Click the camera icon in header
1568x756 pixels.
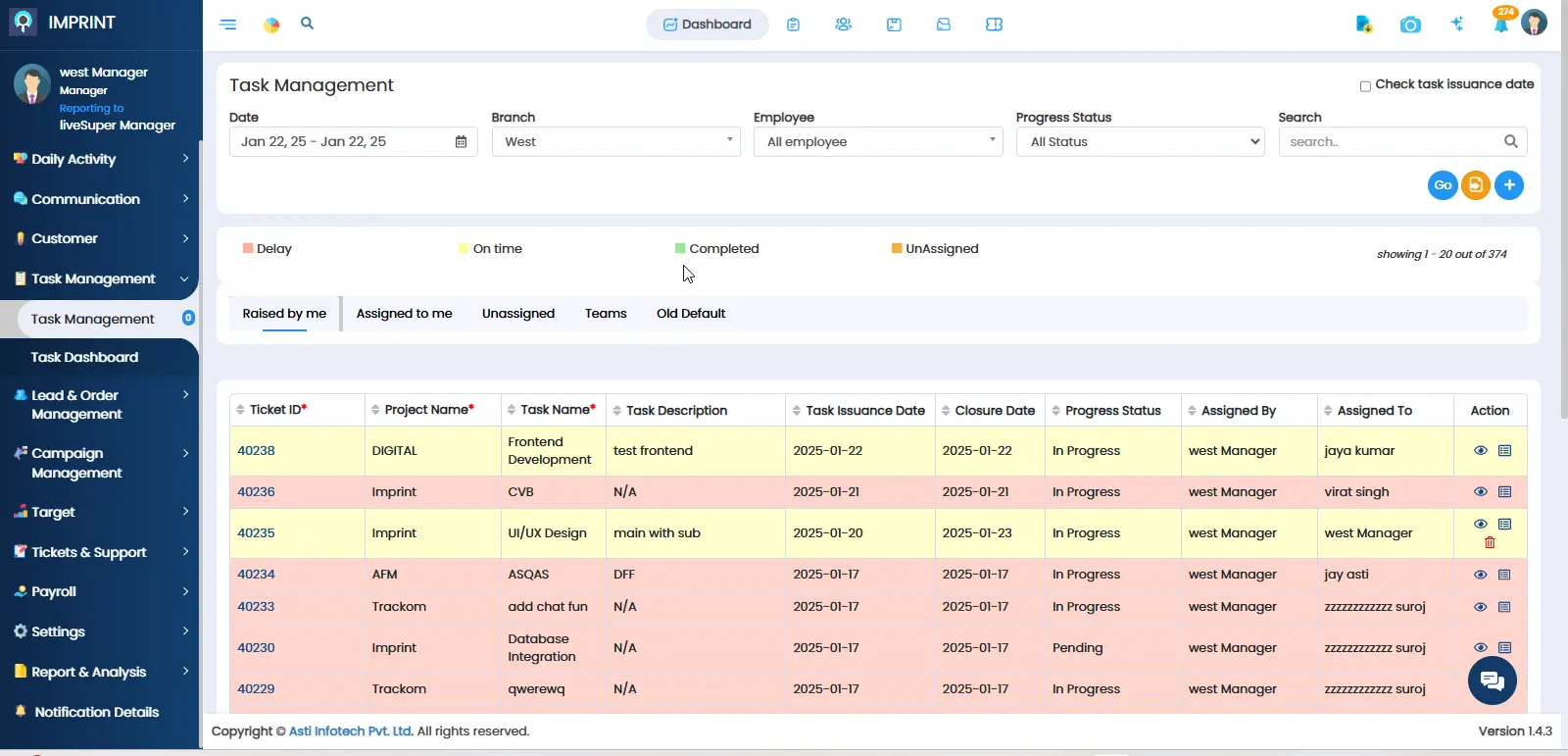pos(1410,25)
